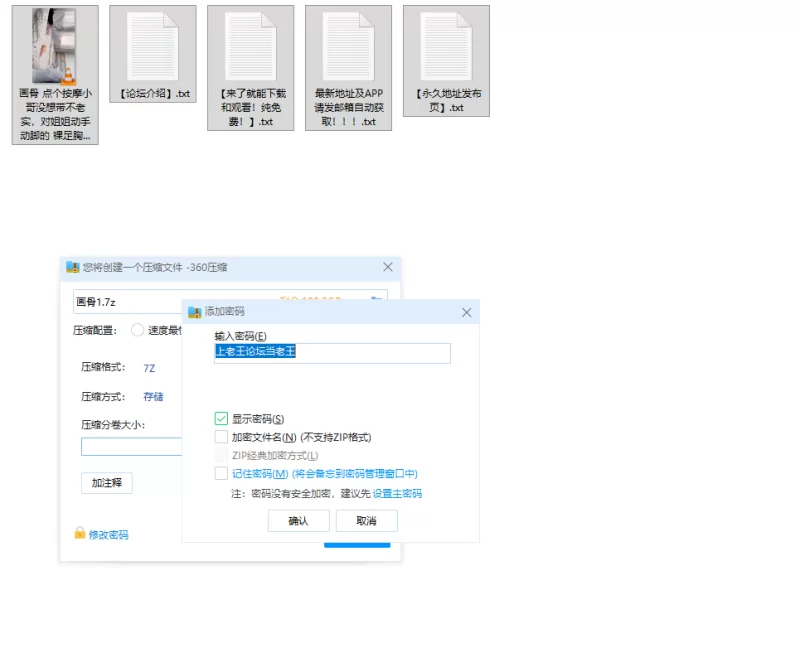Click the 压缩分卷大小 input box
Screen dimensions: 800x653
pyautogui.click(x=132, y=446)
